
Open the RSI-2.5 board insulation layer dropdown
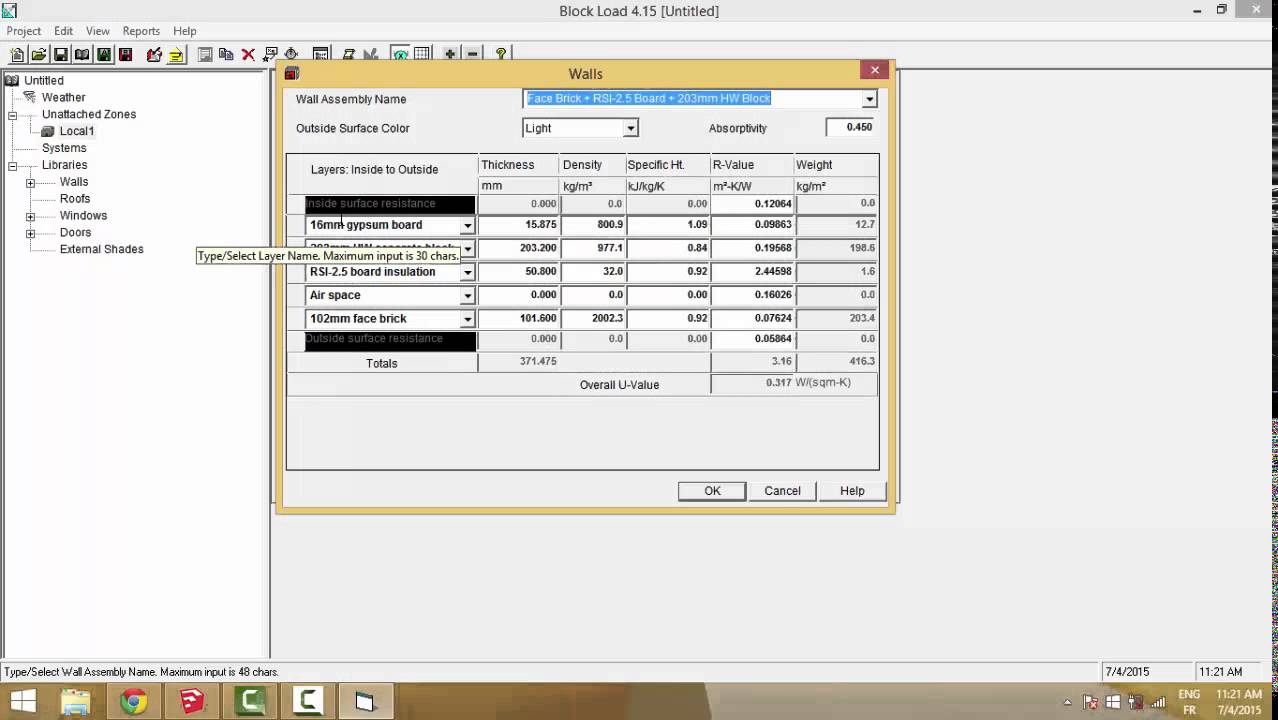point(467,272)
